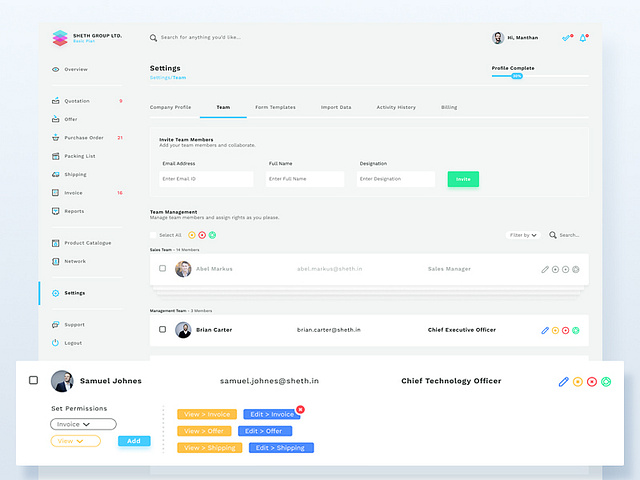Image resolution: width=640 pixels, height=480 pixels.
Task: Click Samuel Johnes' yellow circle icon
Action: 578,382
